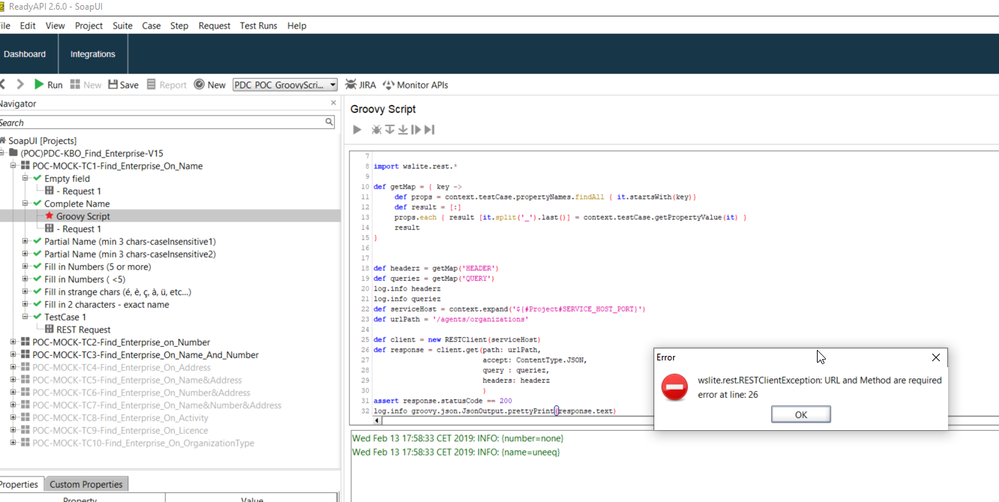
Task: Open the Suite menu
Action: pos(122,25)
